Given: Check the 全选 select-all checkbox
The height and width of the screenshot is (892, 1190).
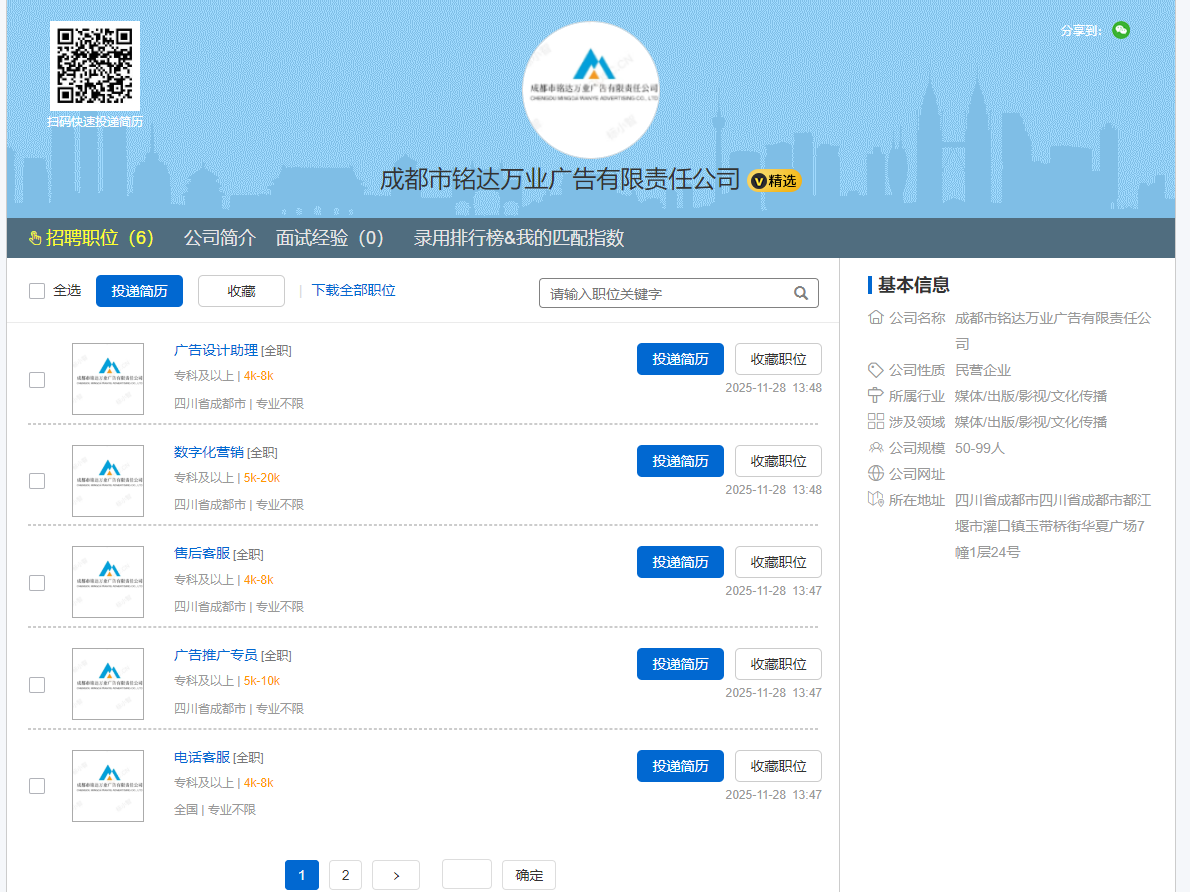Looking at the screenshot, I should pos(36,290).
